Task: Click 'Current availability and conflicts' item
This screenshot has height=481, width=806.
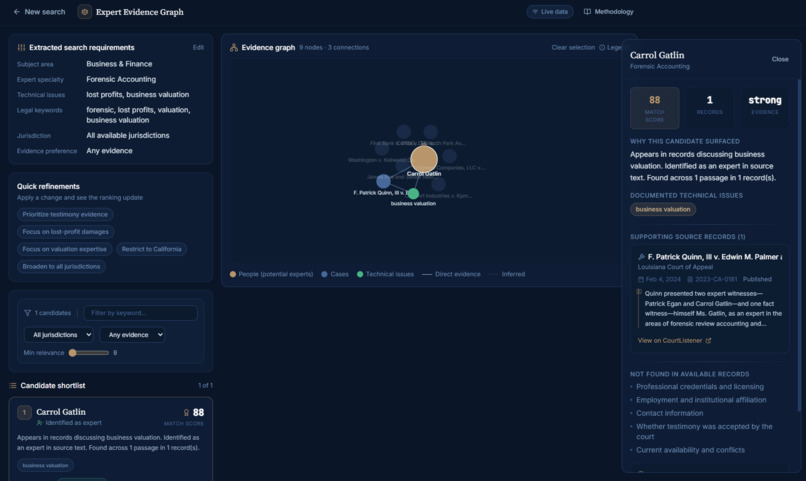Action: [690, 450]
